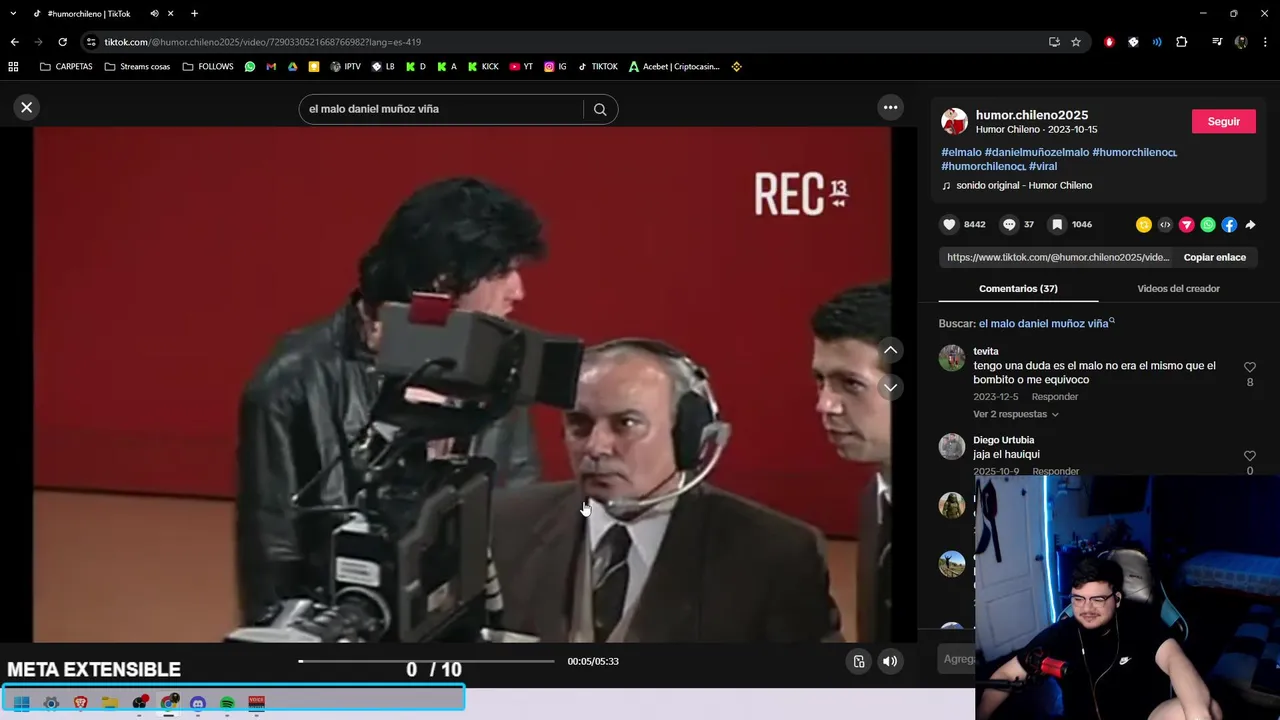1280x720 pixels.
Task: Open humor.chileno2025 username link
Action: tap(1032, 115)
